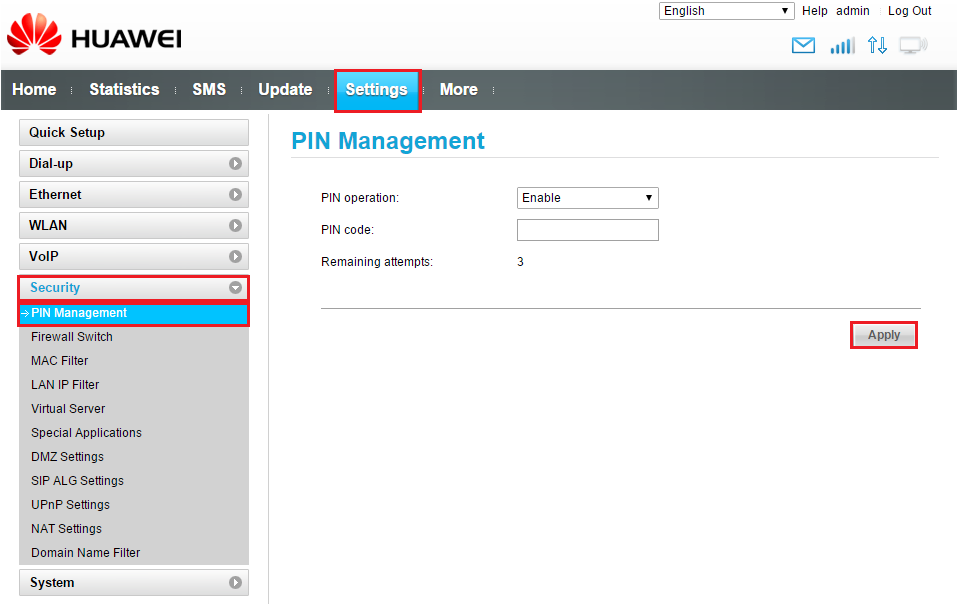Image resolution: width=961 pixels, height=604 pixels.
Task: Open the English language dropdown
Action: click(x=726, y=11)
